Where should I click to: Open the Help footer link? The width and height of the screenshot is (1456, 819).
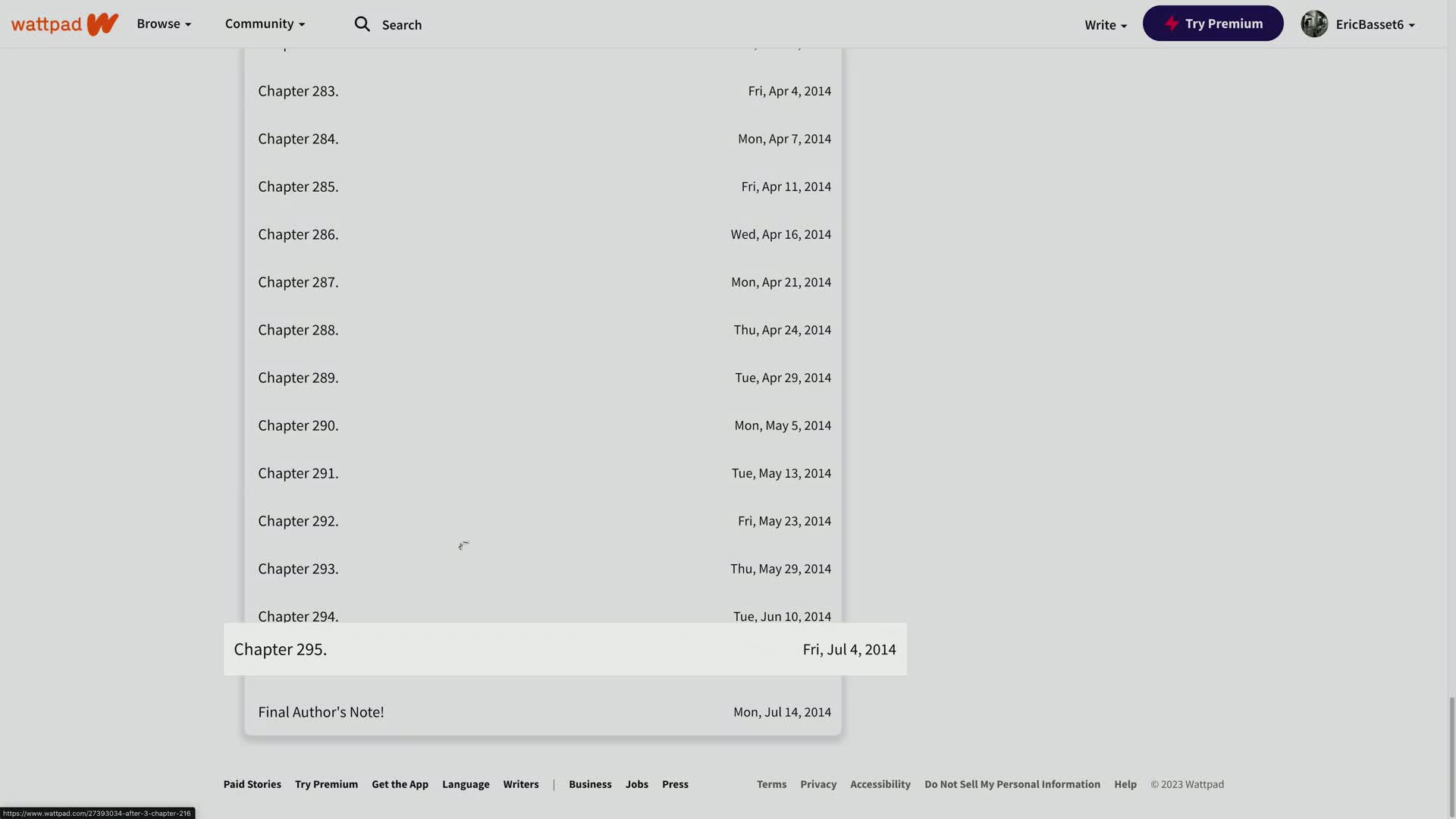1125,784
